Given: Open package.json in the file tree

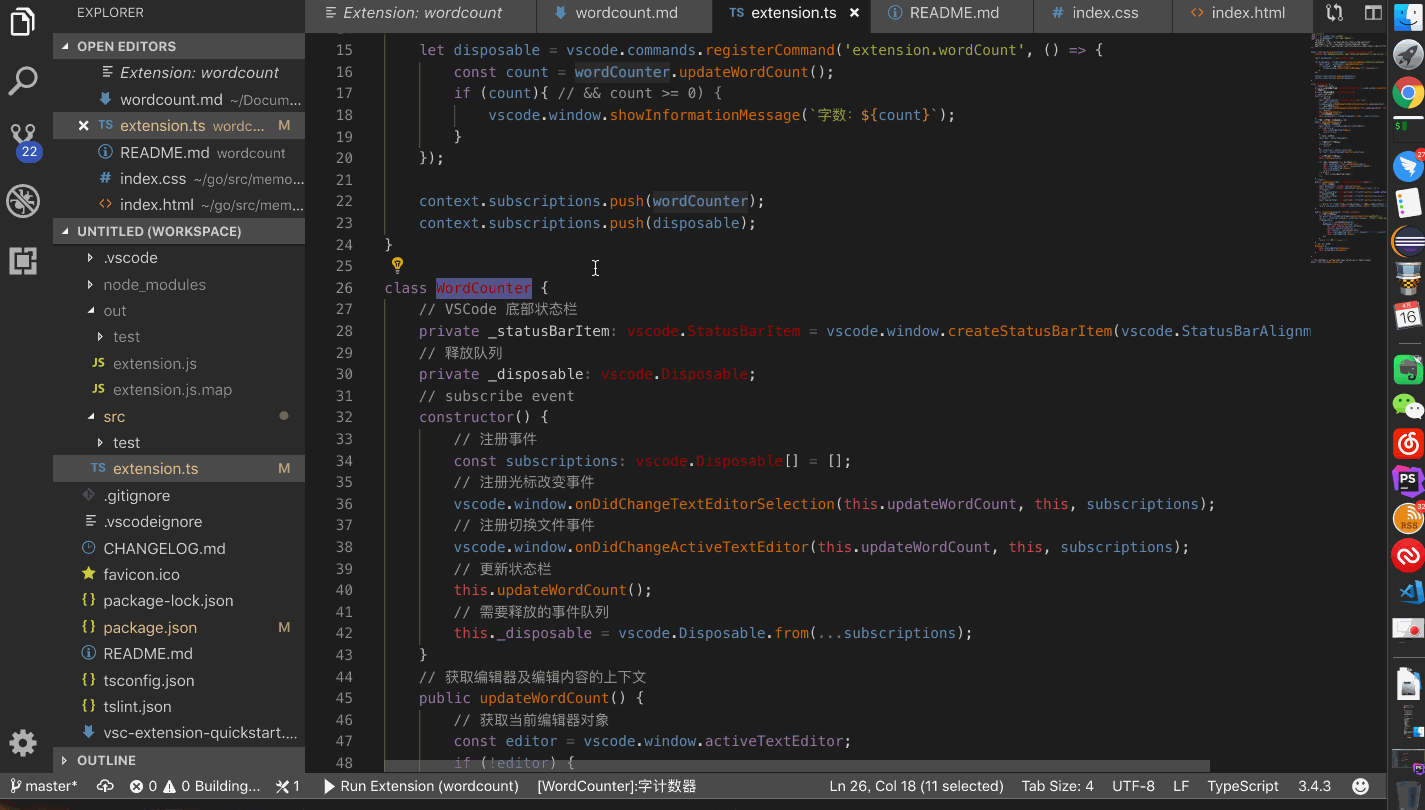Looking at the screenshot, I should tap(179, 627).
